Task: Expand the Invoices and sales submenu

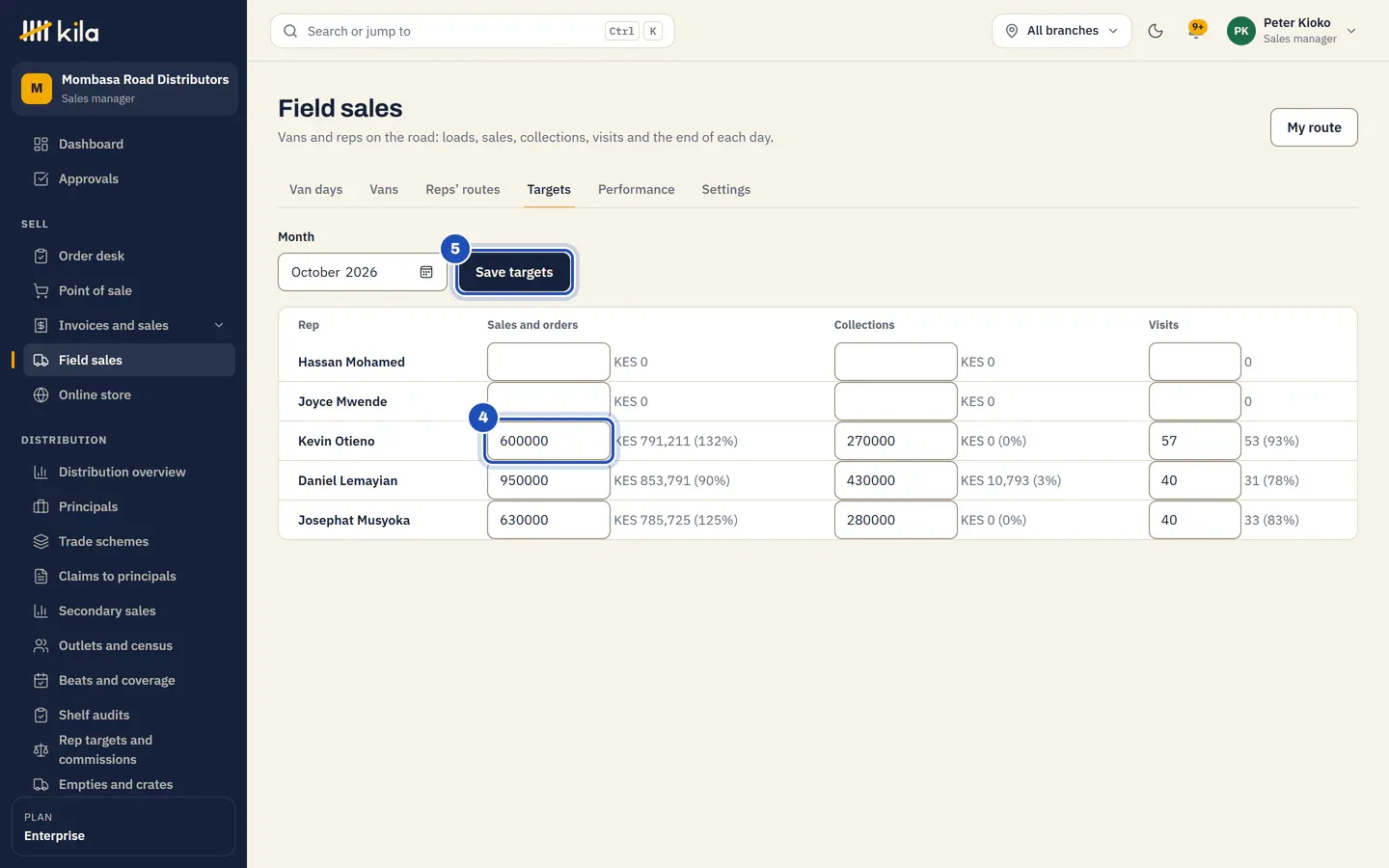Action: (219, 325)
